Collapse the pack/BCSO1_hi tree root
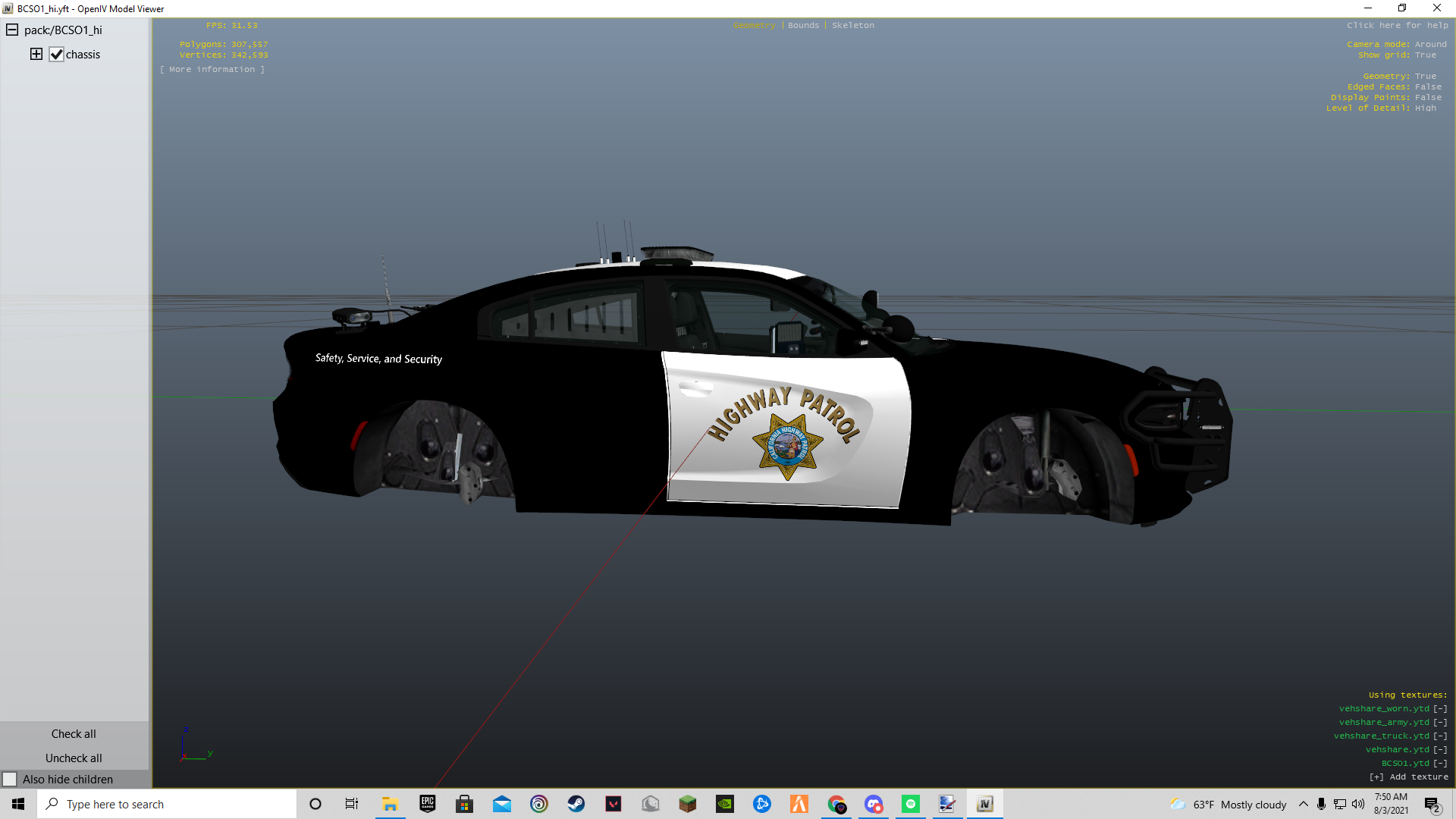The image size is (1456, 819). click(12, 30)
